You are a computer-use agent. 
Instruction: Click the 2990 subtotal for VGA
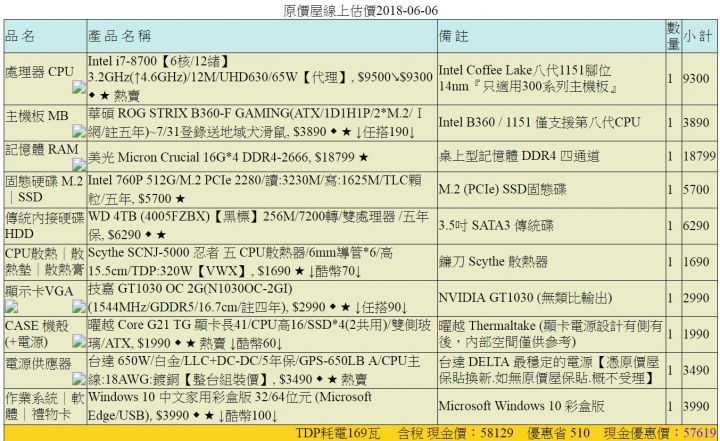click(x=696, y=298)
